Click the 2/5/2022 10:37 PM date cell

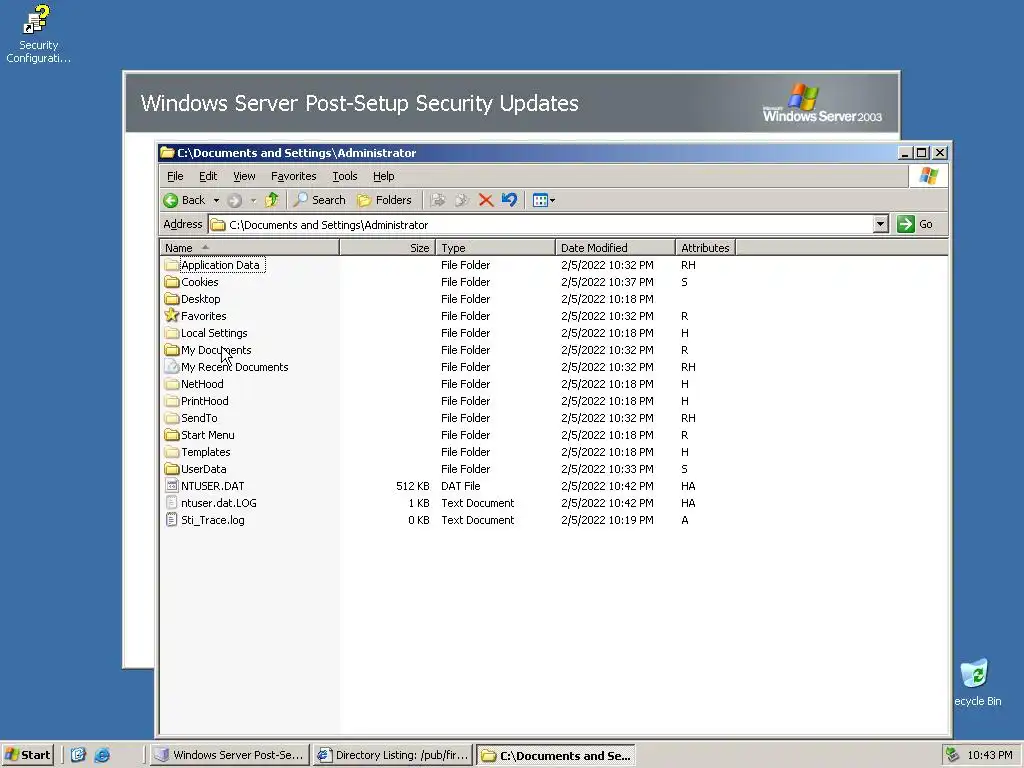607,282
